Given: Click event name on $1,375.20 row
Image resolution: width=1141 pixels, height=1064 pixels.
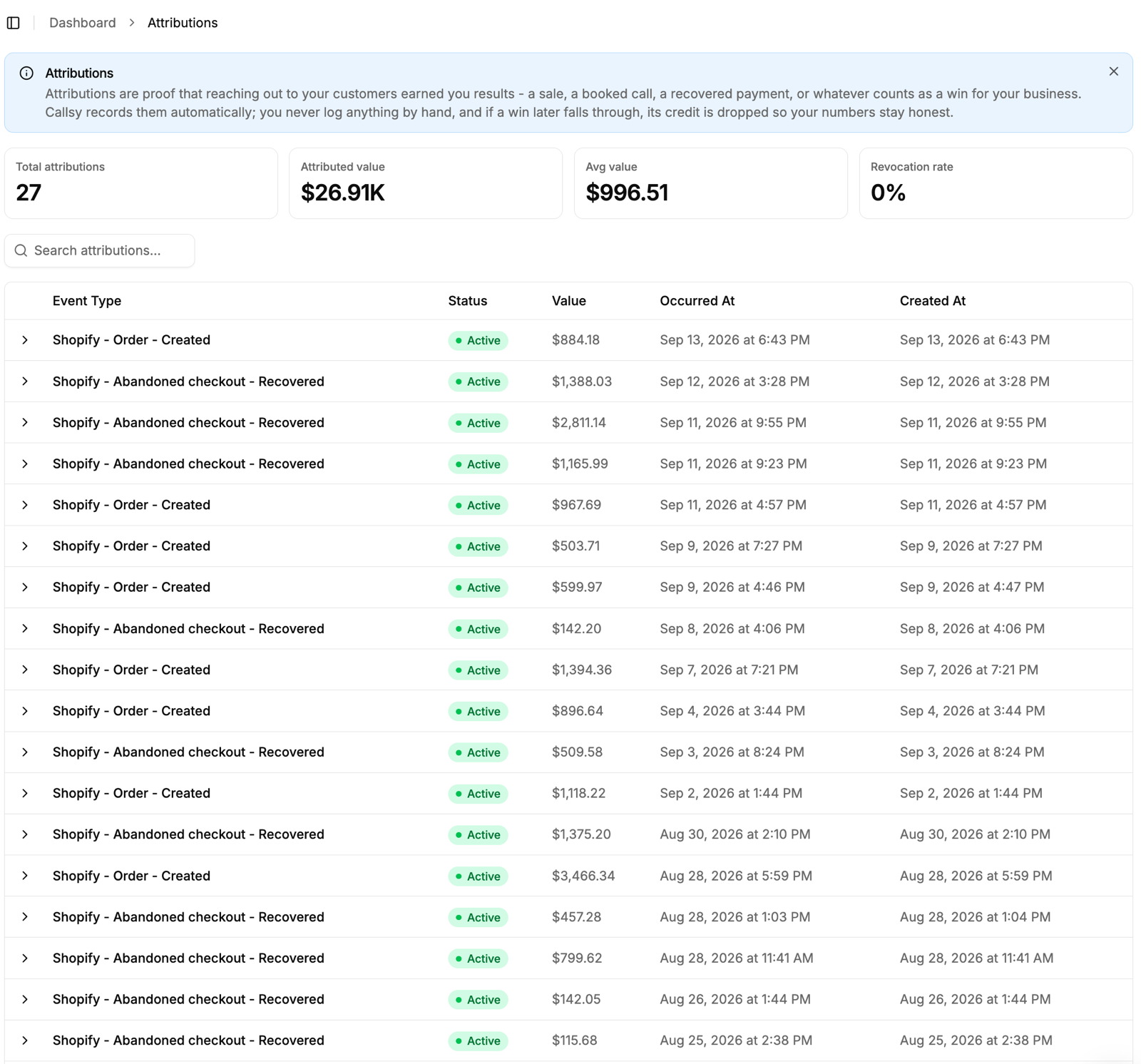Looking at the screenshot, I should pos(188,834).
